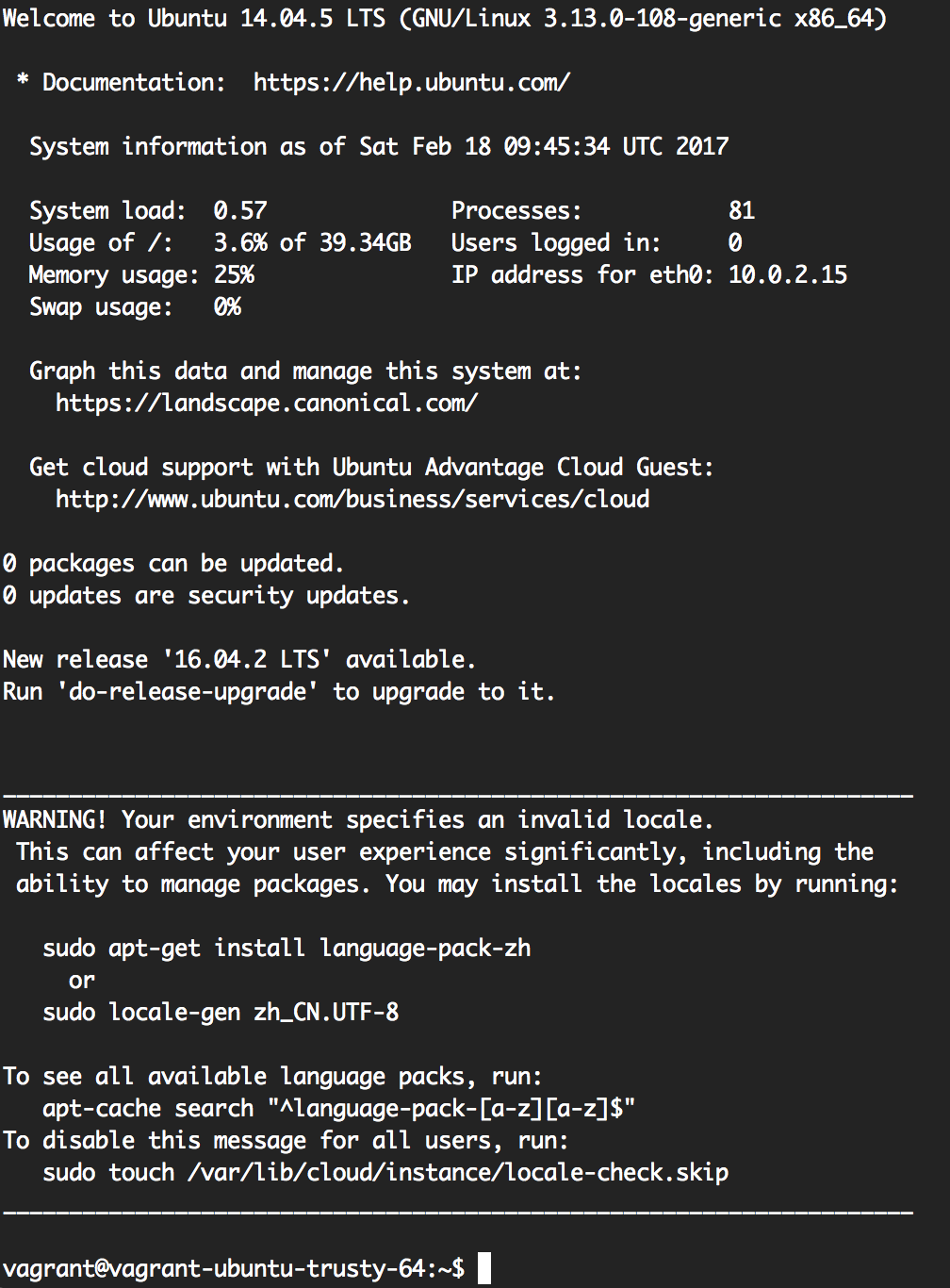Click the 'sudo apt-get install language-pack-zh' command line
Viewport: 950px width, 1288px height.
pos(287,949)
